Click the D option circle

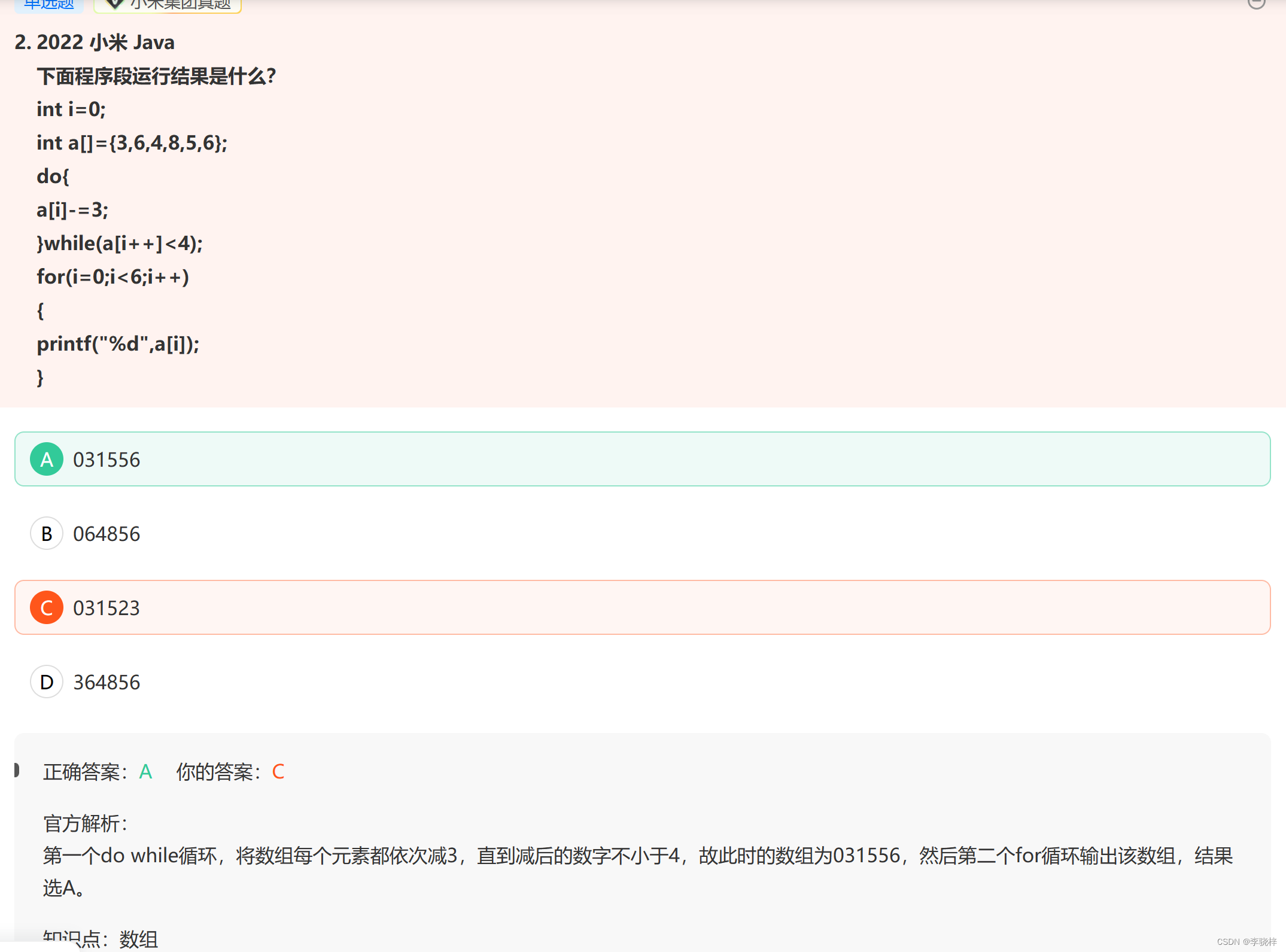pos(47,682)
